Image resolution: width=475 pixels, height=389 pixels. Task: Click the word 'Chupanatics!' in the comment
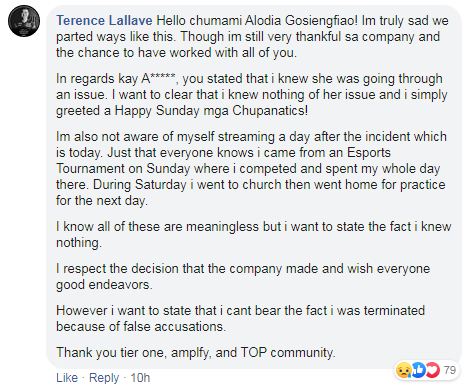pos(270,111)
